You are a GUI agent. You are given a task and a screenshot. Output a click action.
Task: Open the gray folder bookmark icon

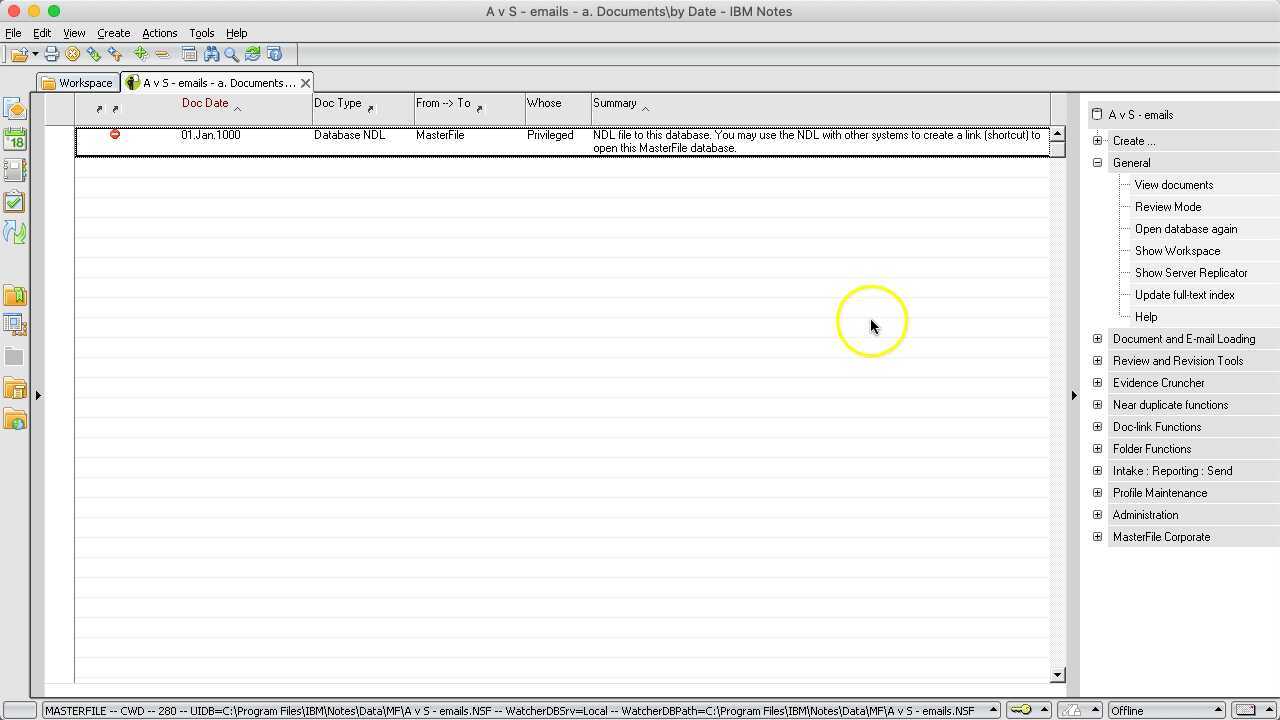coord(15,356)
